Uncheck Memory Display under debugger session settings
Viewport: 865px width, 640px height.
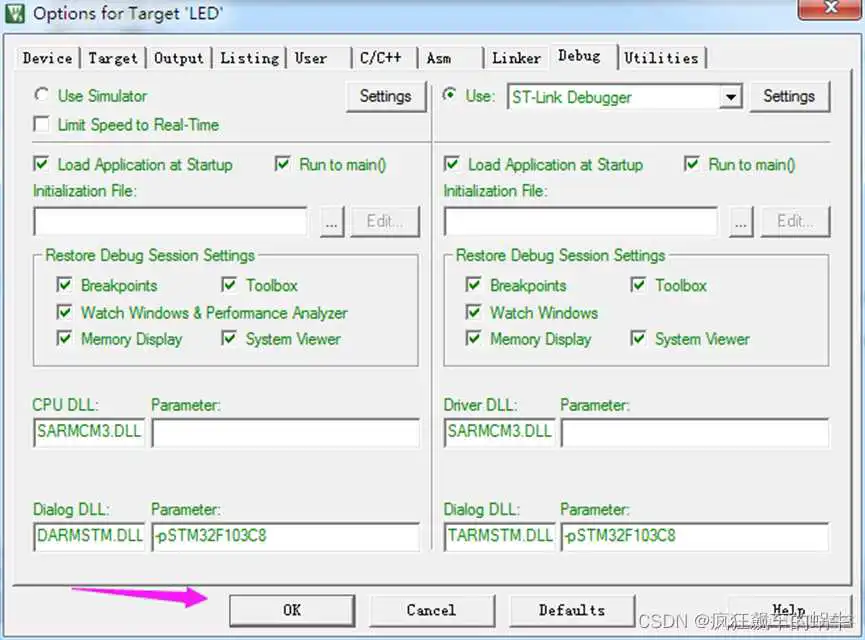473,339
